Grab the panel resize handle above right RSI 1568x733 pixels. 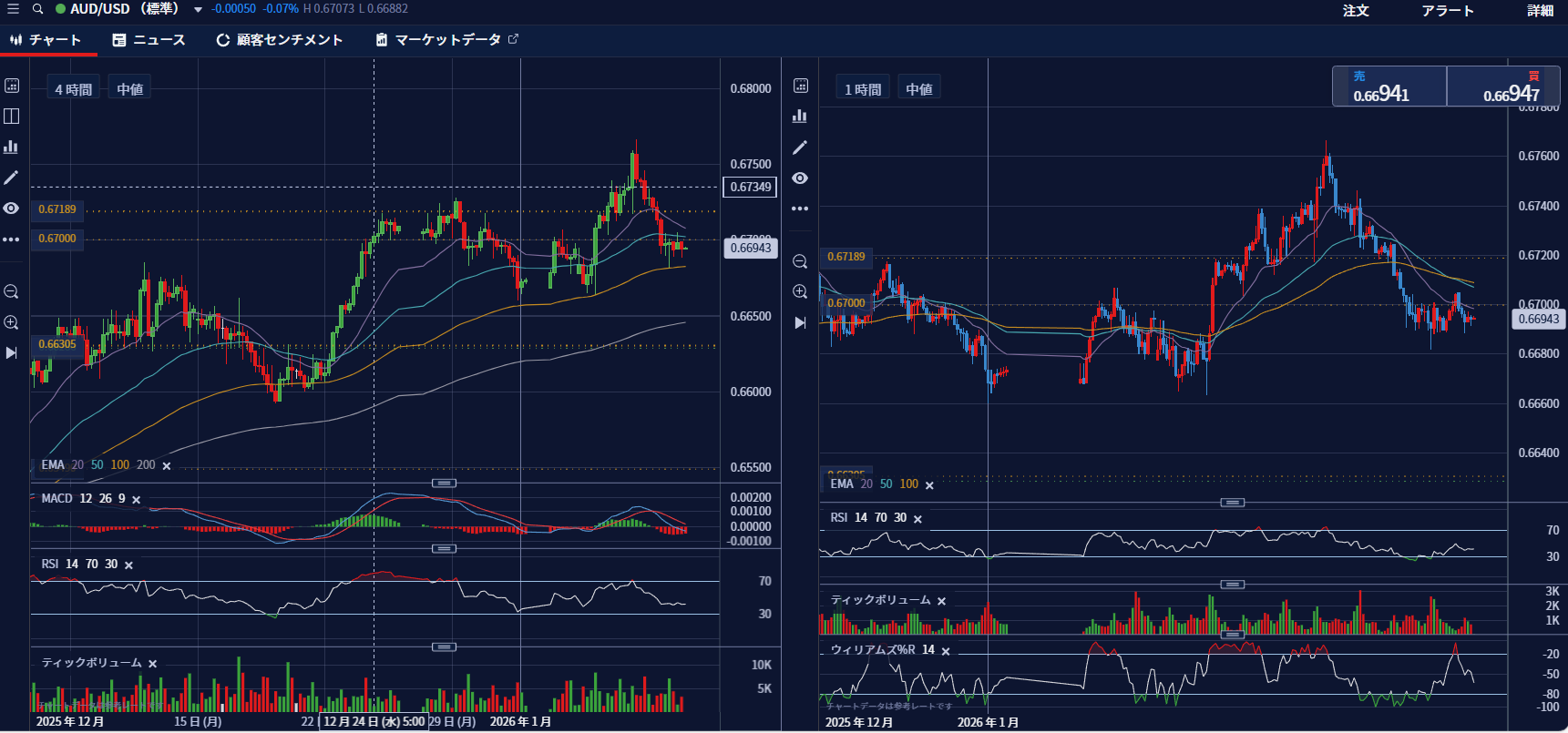[x=1232, y=503]
